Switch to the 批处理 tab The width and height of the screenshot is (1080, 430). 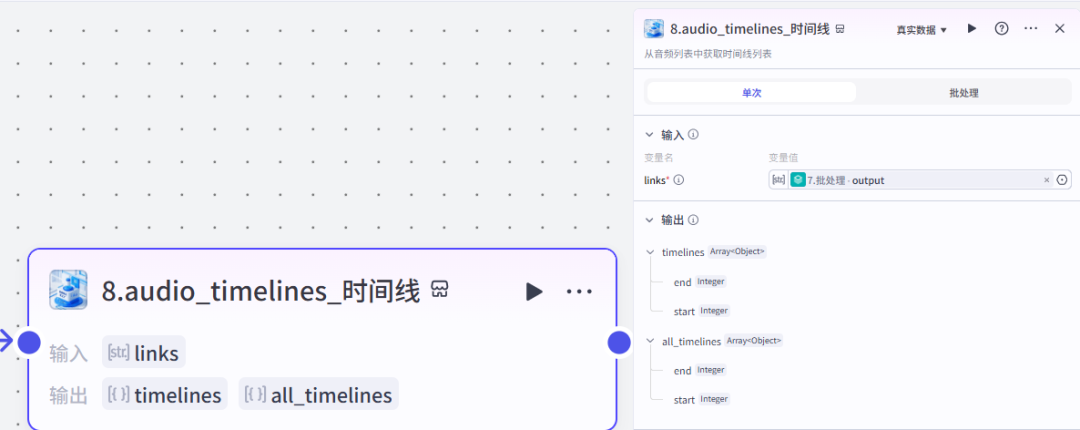pyautogui.click(x=964, y=92)
